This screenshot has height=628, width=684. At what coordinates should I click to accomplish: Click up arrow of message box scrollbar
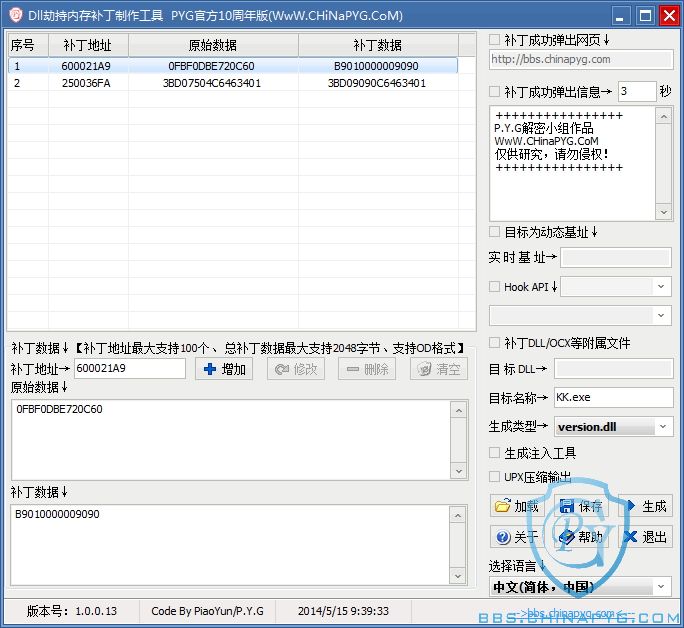pos(663,116)
